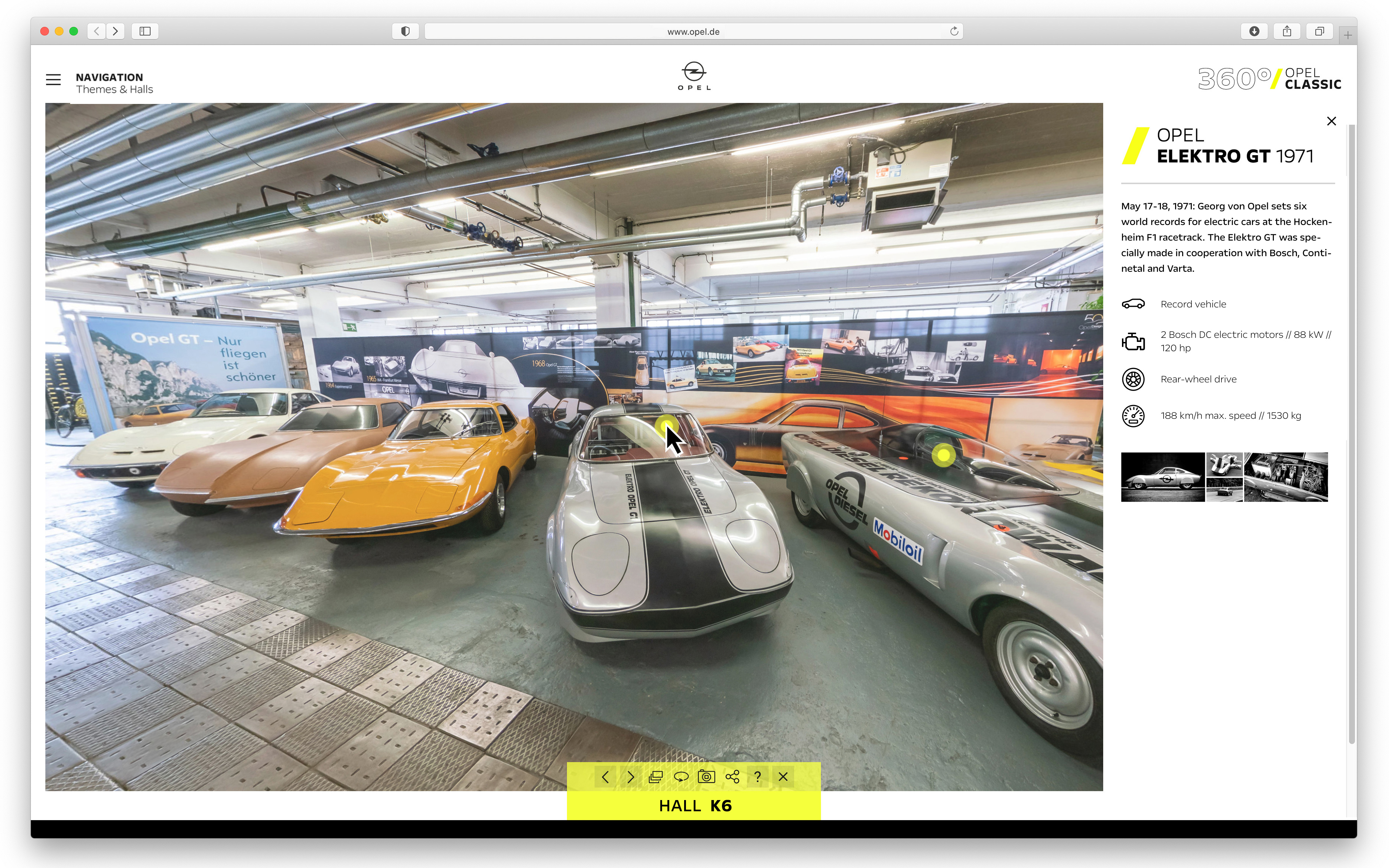1389x868 pixels.
Task: Click the camera screenshot icon
Action: 706,777
